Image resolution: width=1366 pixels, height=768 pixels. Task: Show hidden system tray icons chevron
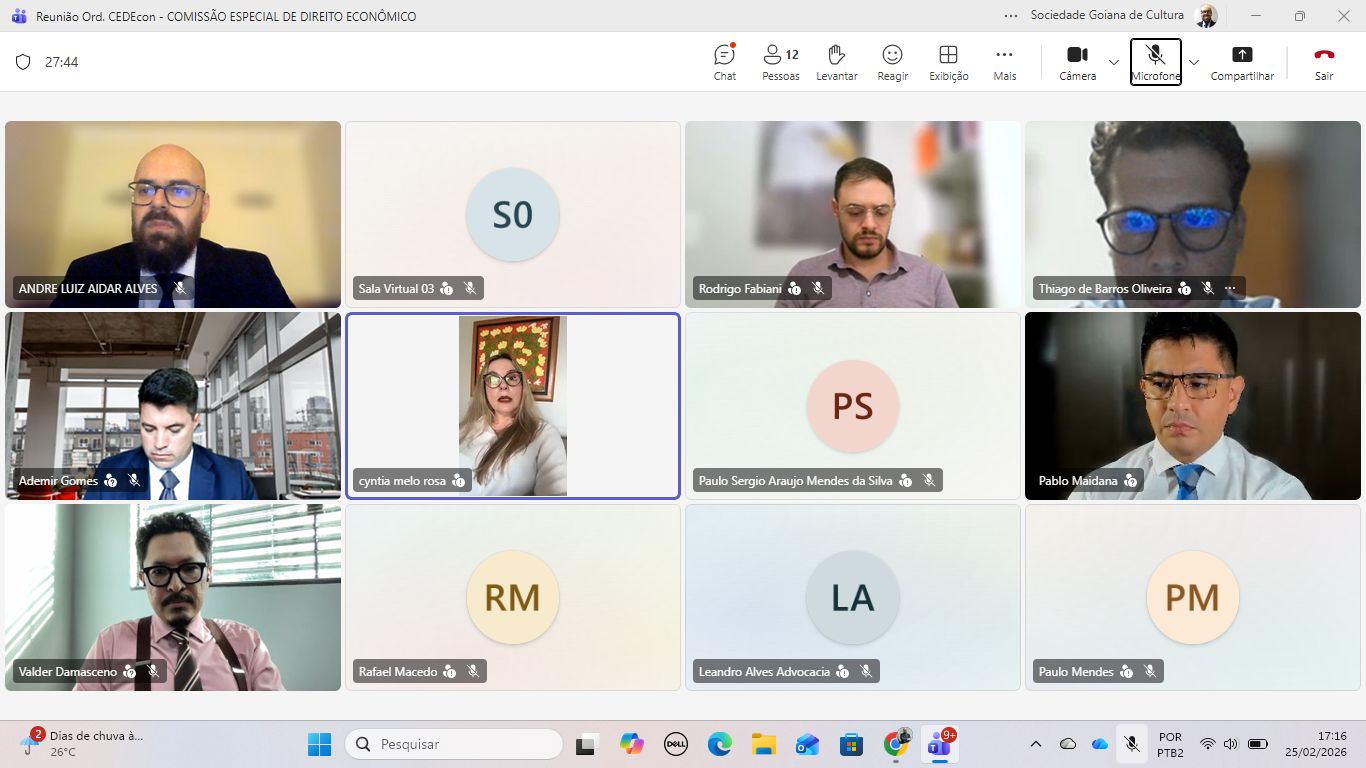pos(1036,744)
